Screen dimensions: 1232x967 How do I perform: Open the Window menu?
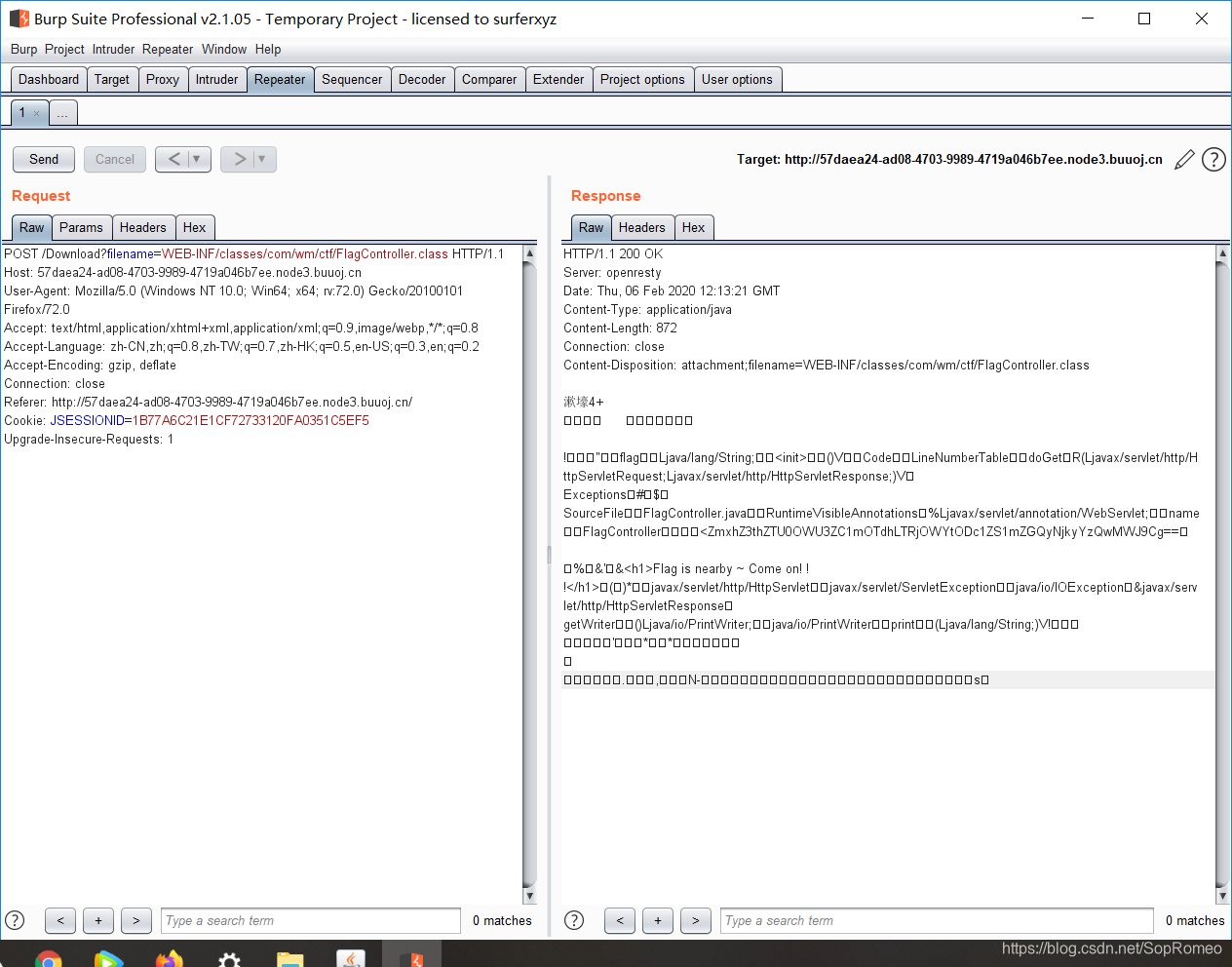224,49
